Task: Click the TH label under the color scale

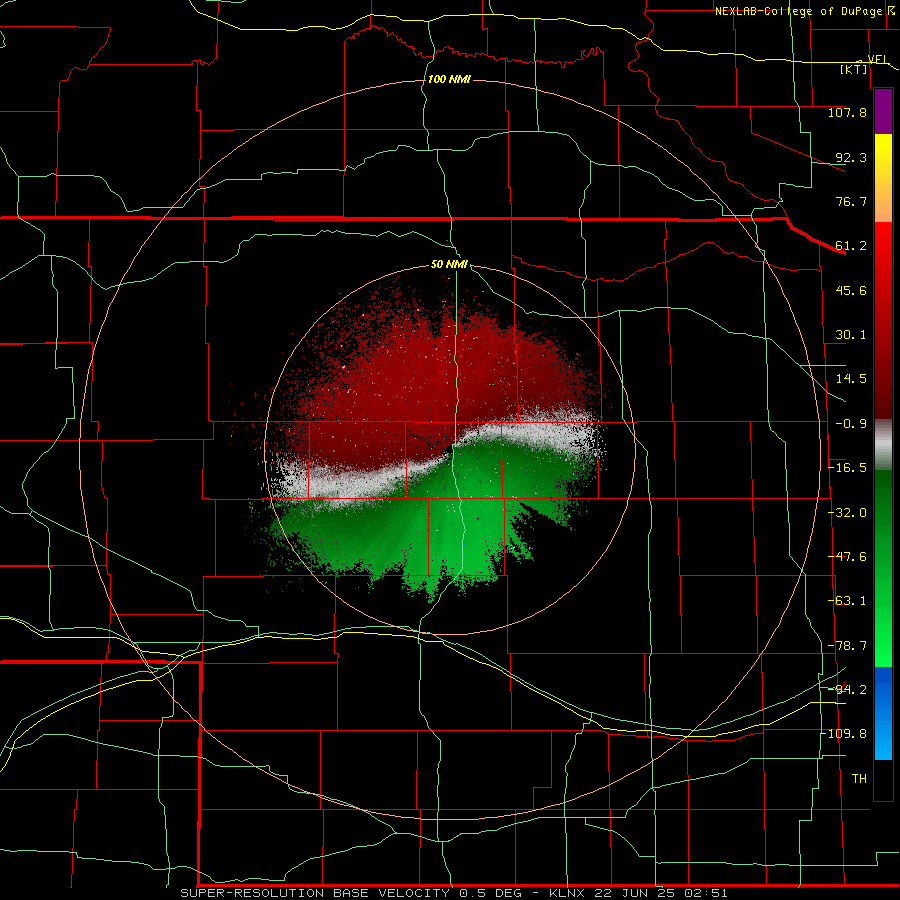Action: coord(859,779)
